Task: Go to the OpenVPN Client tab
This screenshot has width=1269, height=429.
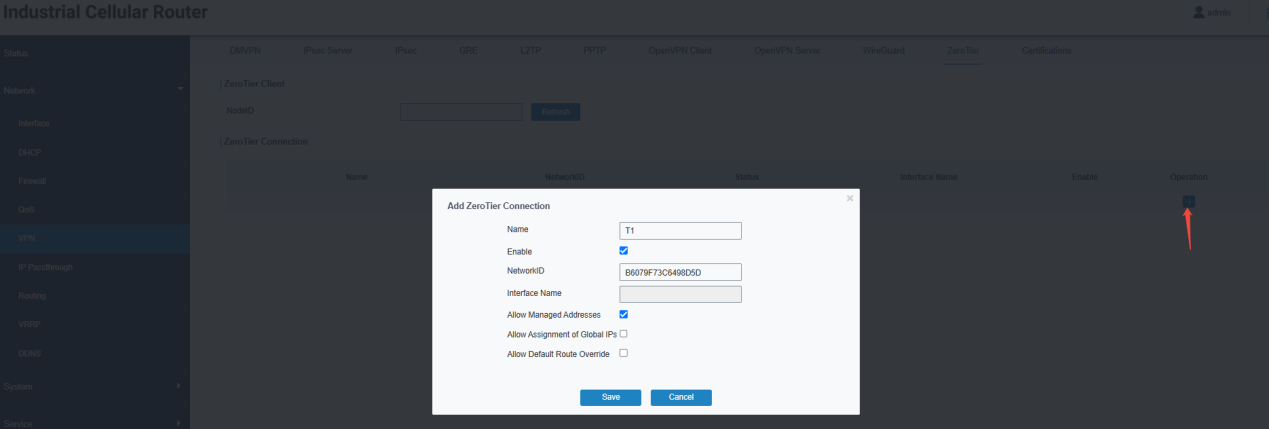Action: [680, 50]
